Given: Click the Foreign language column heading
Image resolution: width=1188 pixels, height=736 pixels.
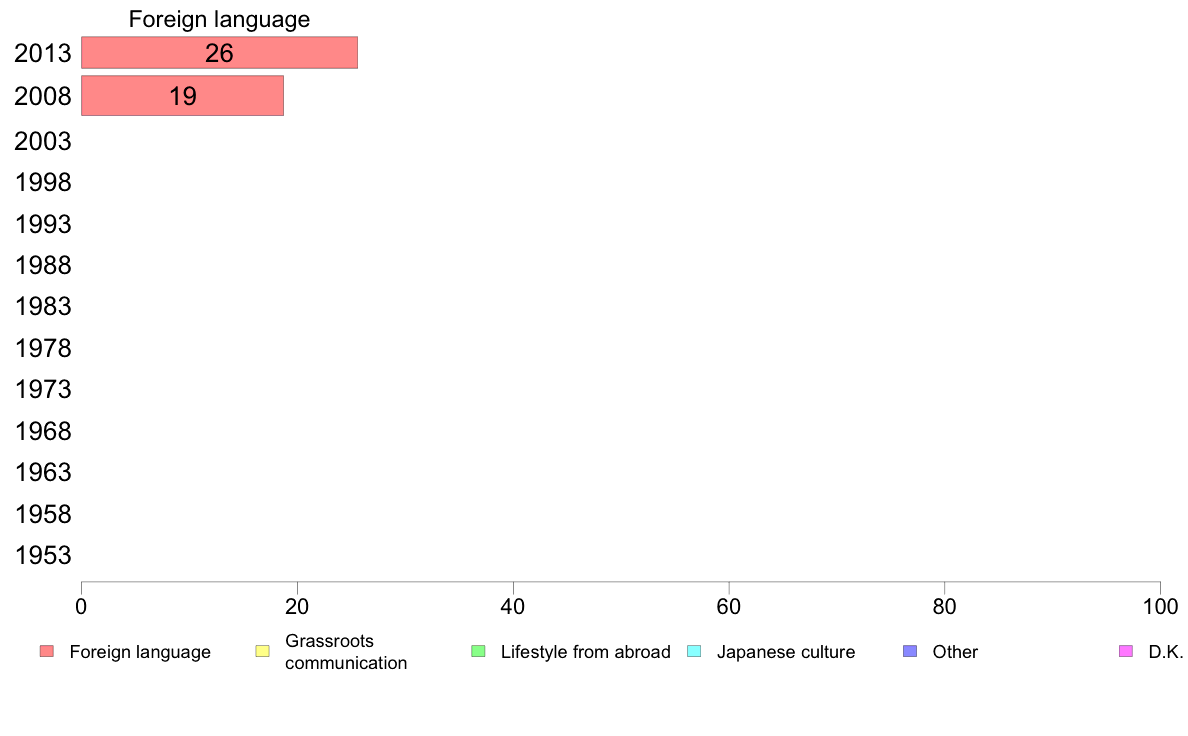Looking at the screenshot, I should pyautogui.click(x=219, y=19).
